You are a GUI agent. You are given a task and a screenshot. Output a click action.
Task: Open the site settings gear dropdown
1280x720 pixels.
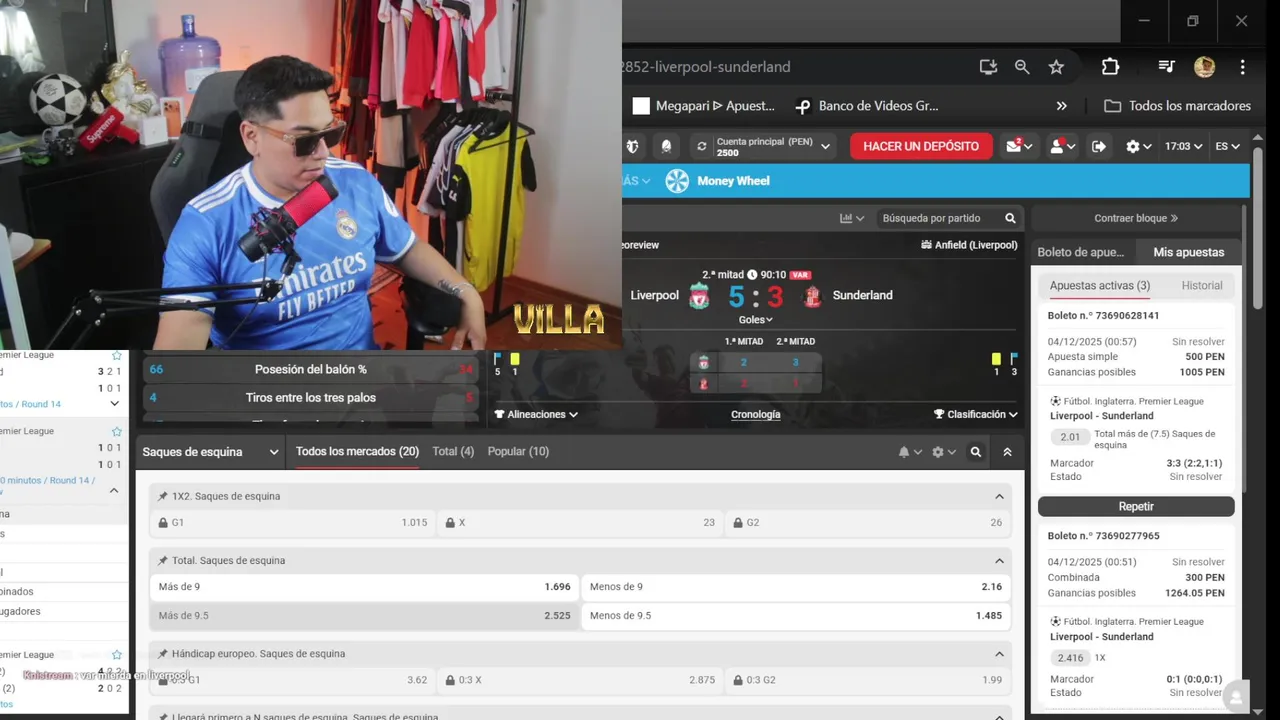(1138, 146)
